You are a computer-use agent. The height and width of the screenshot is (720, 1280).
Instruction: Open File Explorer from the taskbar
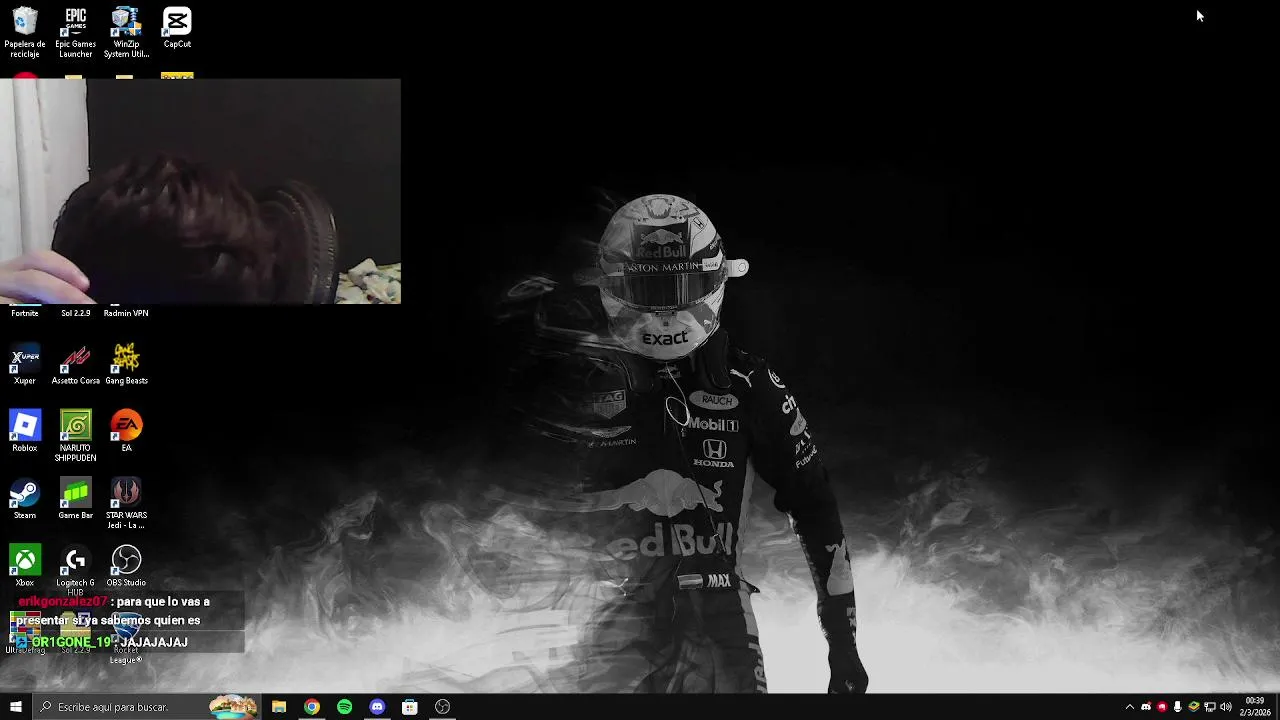[279, 707]
